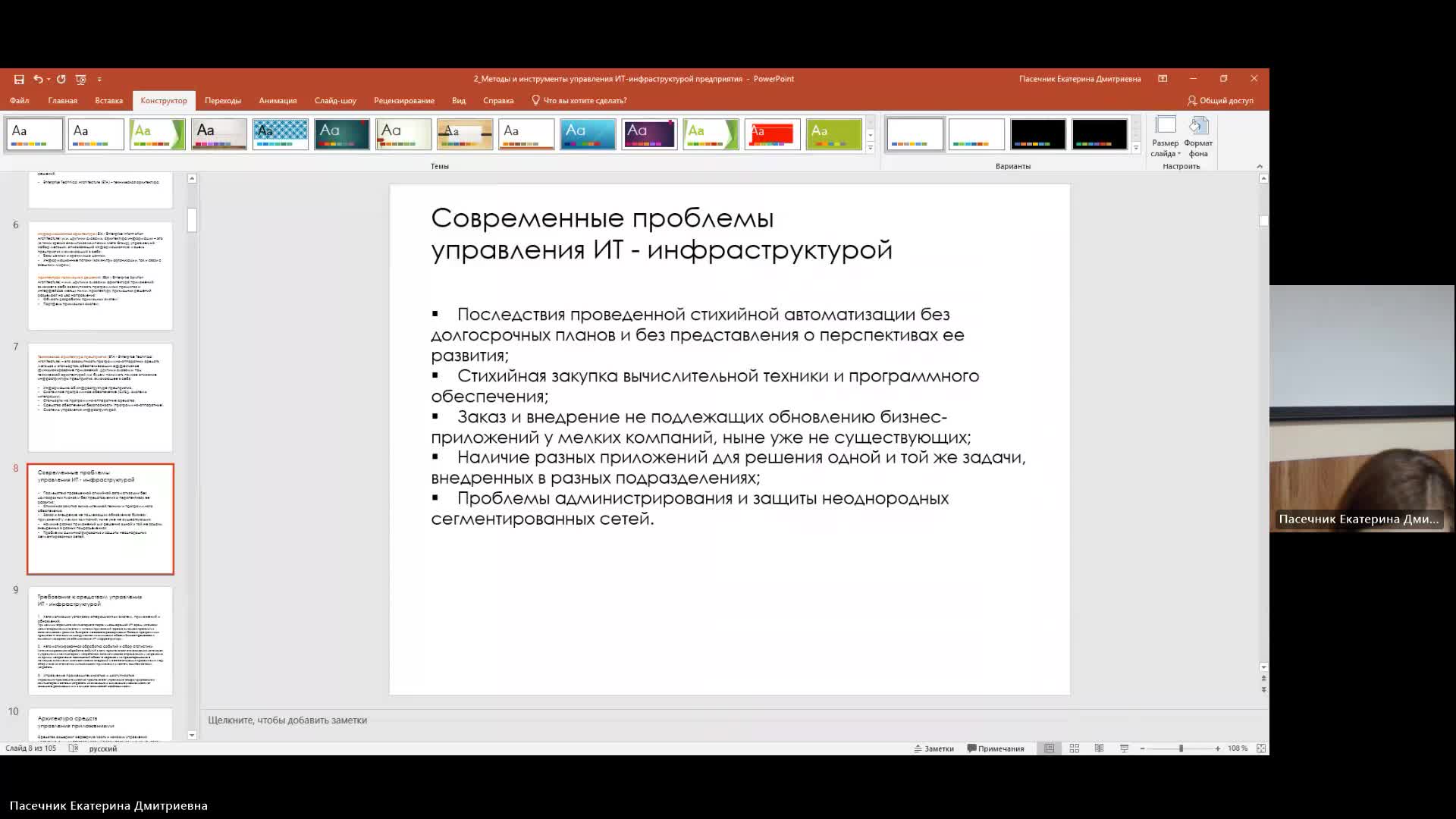Apply the beige theme with red arrow

[x=403, y=134]
